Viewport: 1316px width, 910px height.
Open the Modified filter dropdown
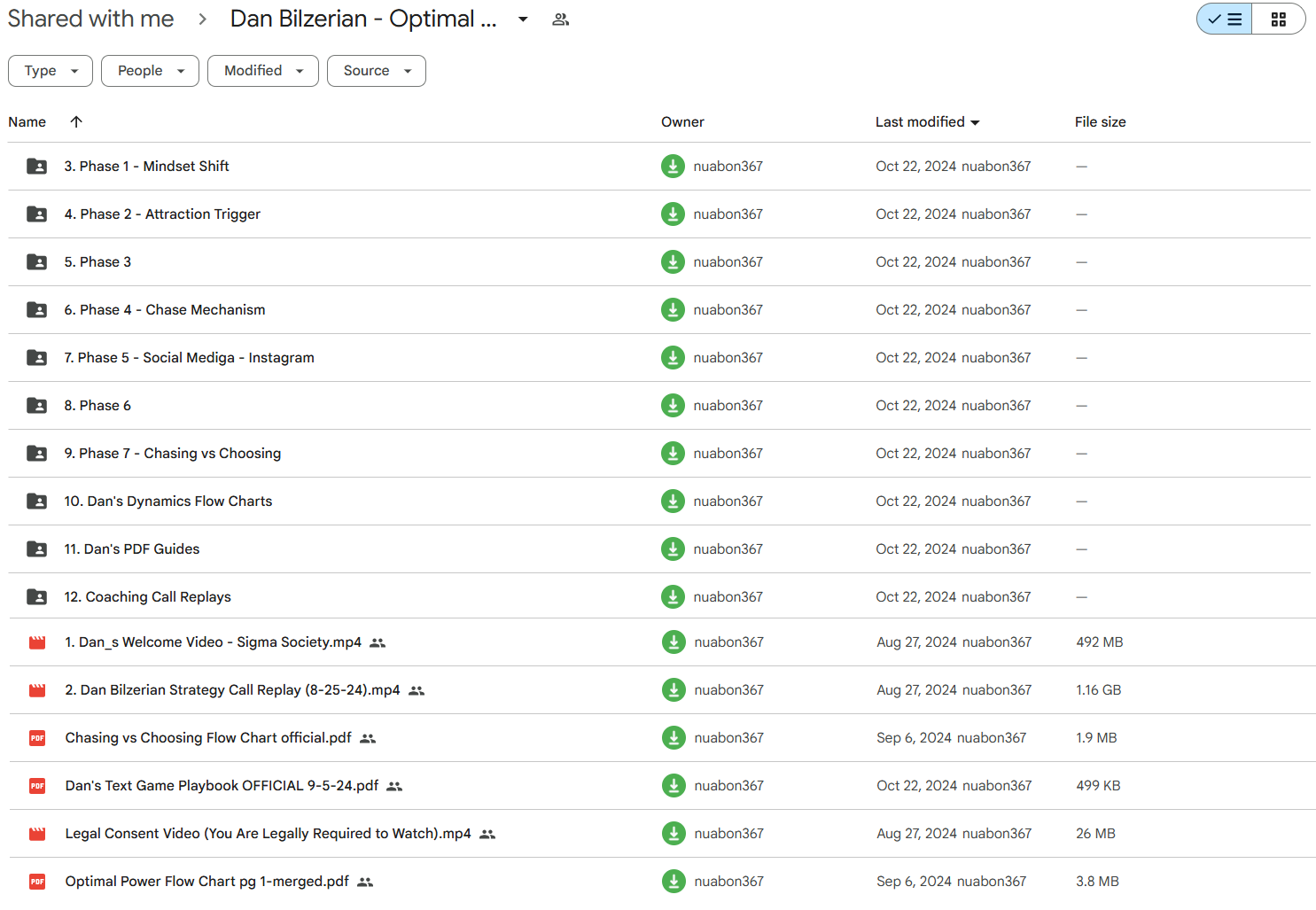click(x=262, y=71)
